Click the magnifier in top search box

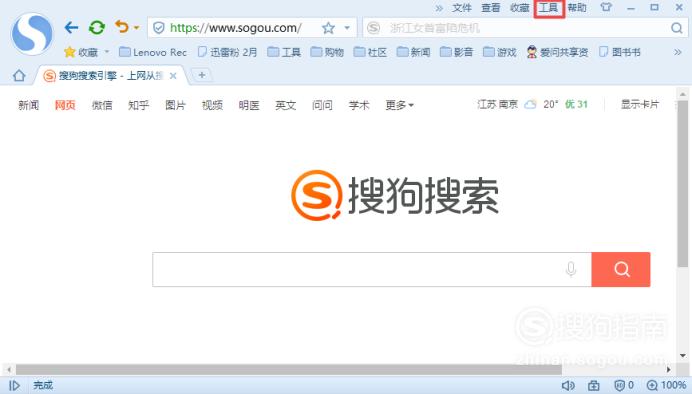coord(677,28)
